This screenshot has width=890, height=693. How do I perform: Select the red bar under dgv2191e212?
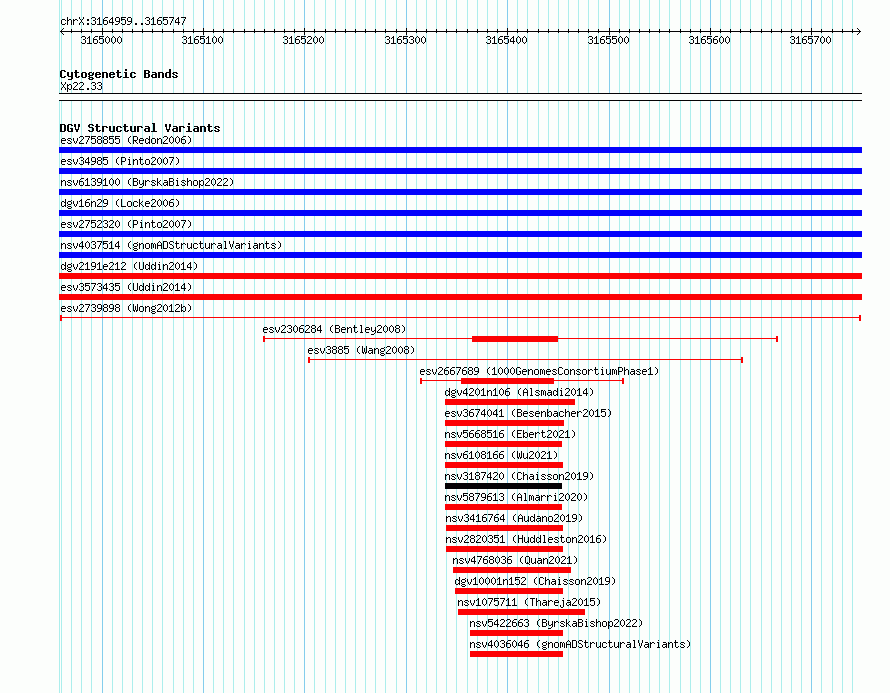[460, 276]
